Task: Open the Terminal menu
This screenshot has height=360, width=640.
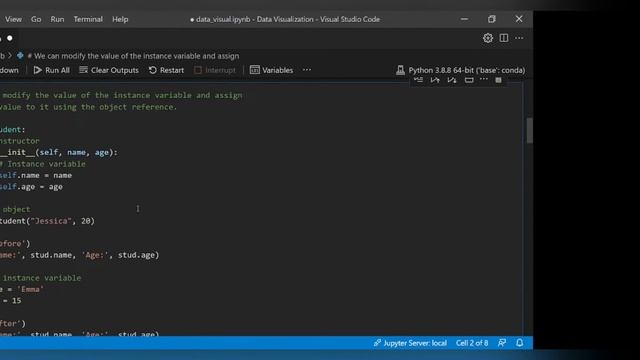Action: point(88,19)
